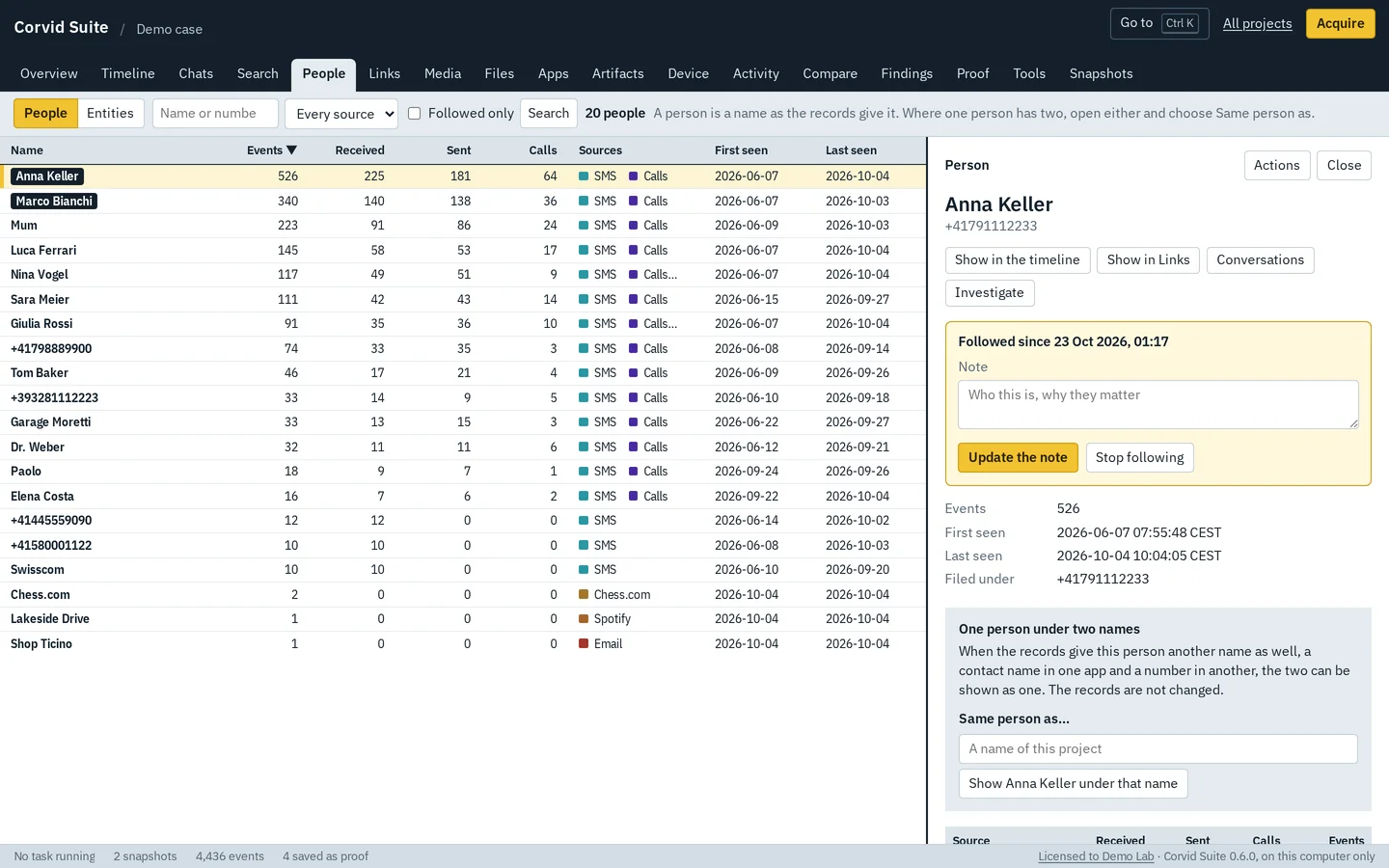Open the Actions menu for the person
The width and height of the screenshot is (1389, 868).
[x=1276, y=166]
